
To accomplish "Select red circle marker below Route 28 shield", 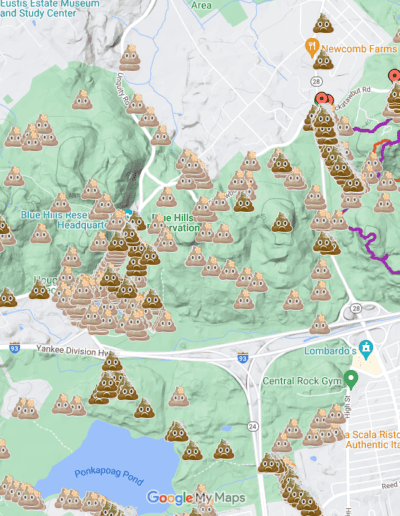I will point(321,99).
